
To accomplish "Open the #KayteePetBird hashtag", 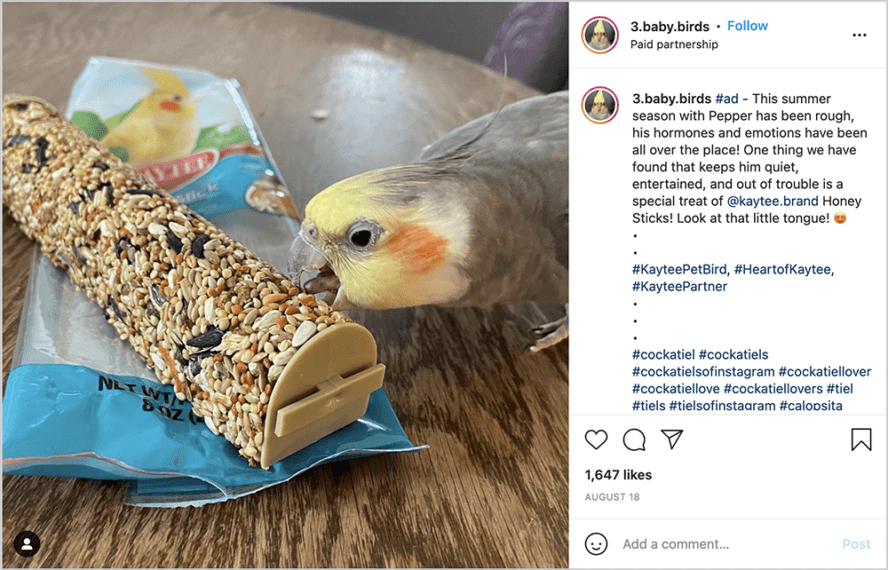I will tap(680, 269).
